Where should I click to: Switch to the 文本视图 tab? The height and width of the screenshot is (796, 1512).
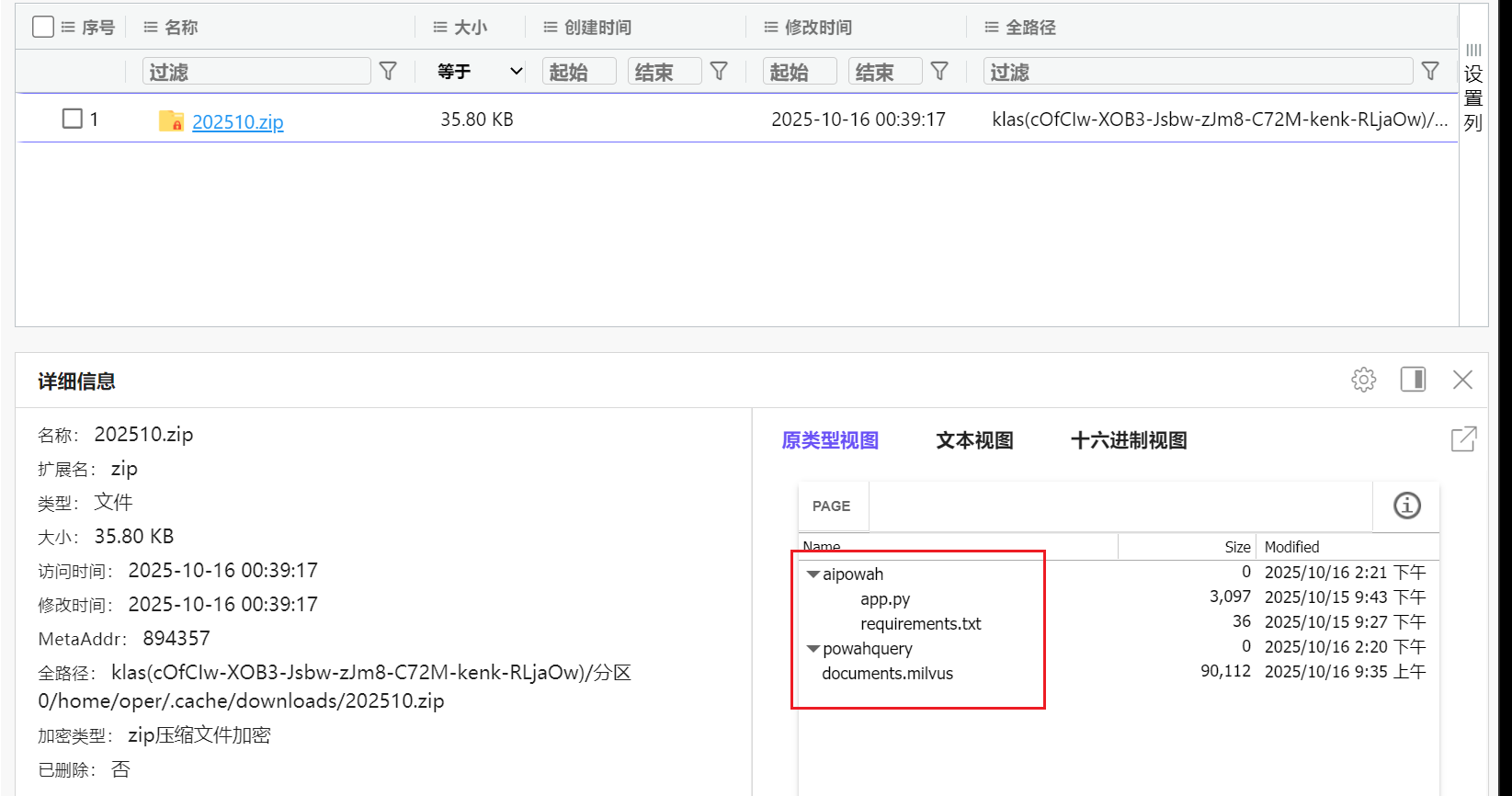click(x=974, y=440)
